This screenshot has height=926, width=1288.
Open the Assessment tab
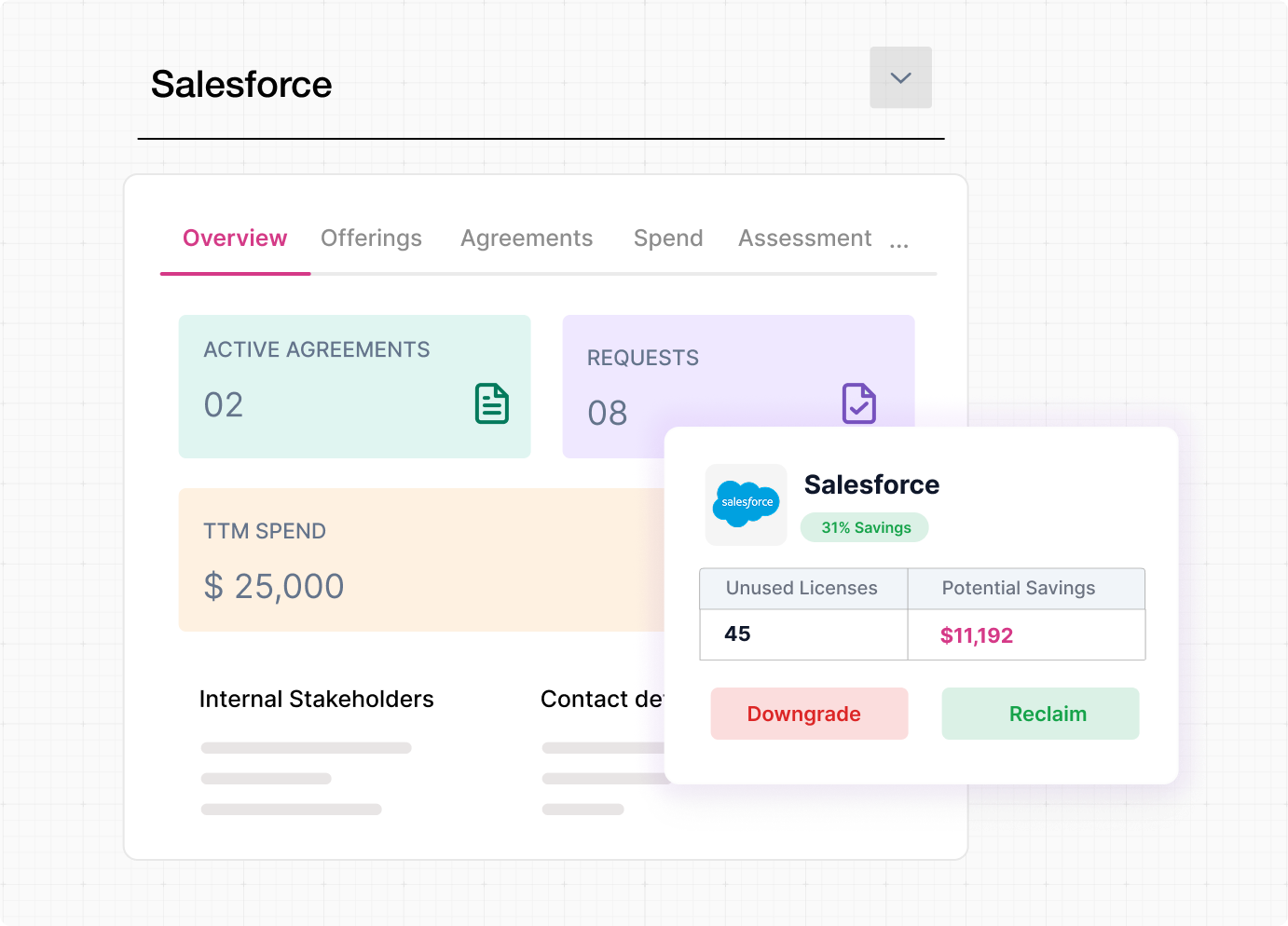[805, 238]
